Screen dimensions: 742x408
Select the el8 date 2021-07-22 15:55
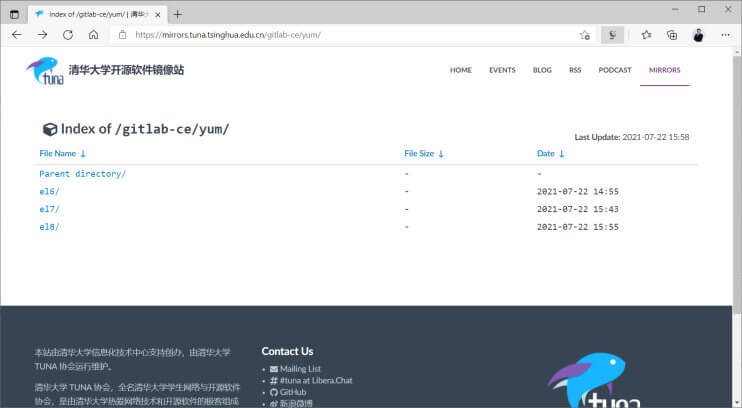pyautogui.click(x=577, y=227)
